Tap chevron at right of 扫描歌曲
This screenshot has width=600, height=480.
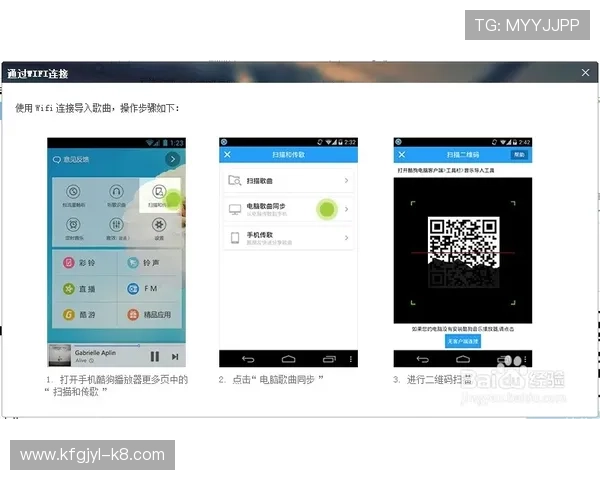(346, 180)
